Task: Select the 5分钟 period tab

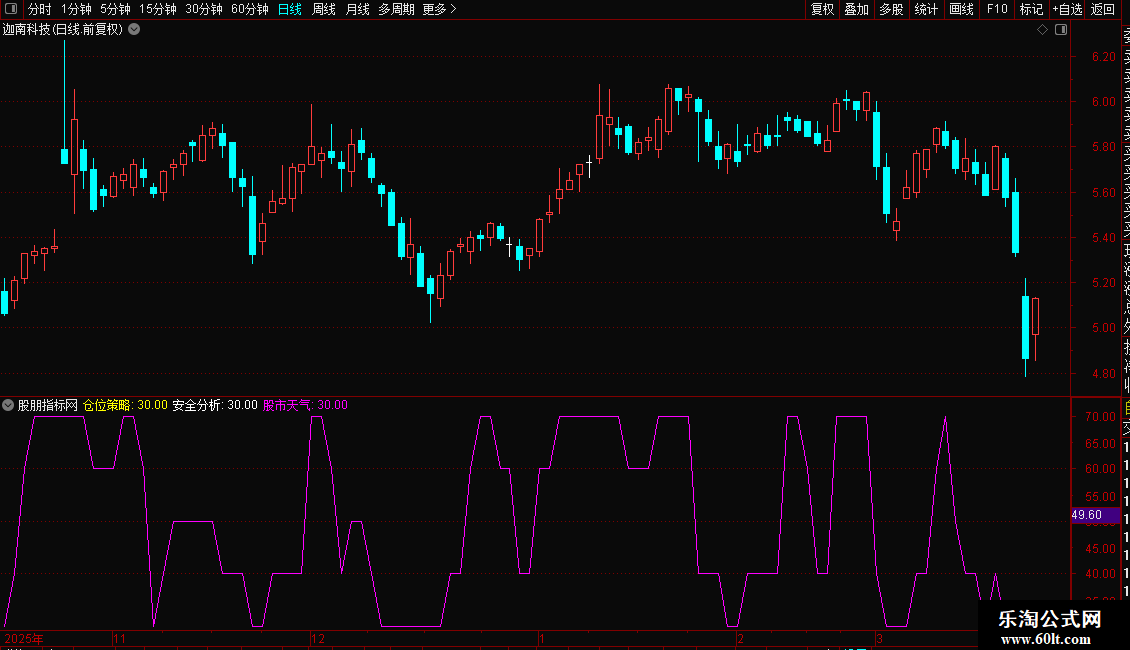Action: click(x=115, y=9)
